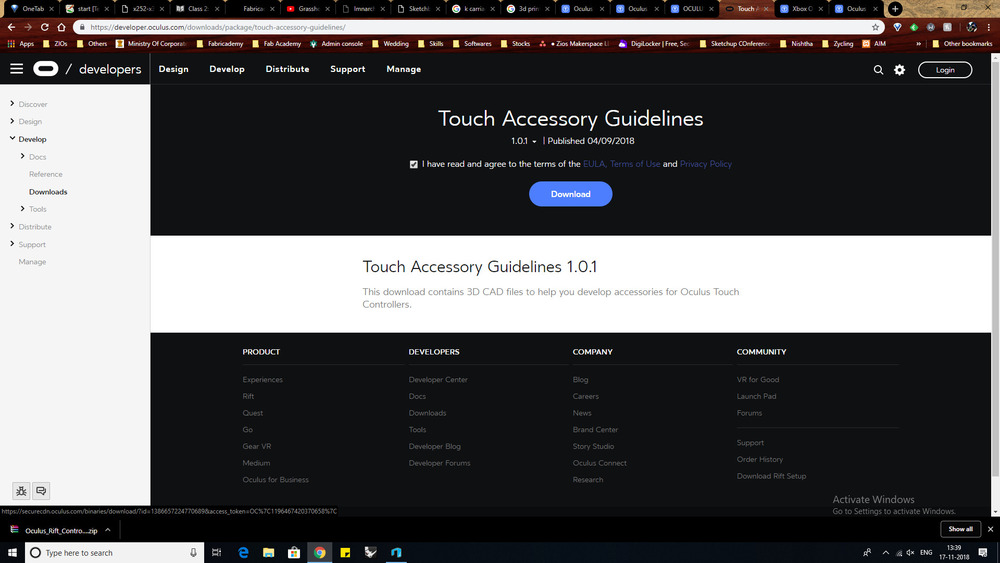The image size is (1000, 563).
Task: Open the Design menu in the top navigation
Action: (173, 69)
